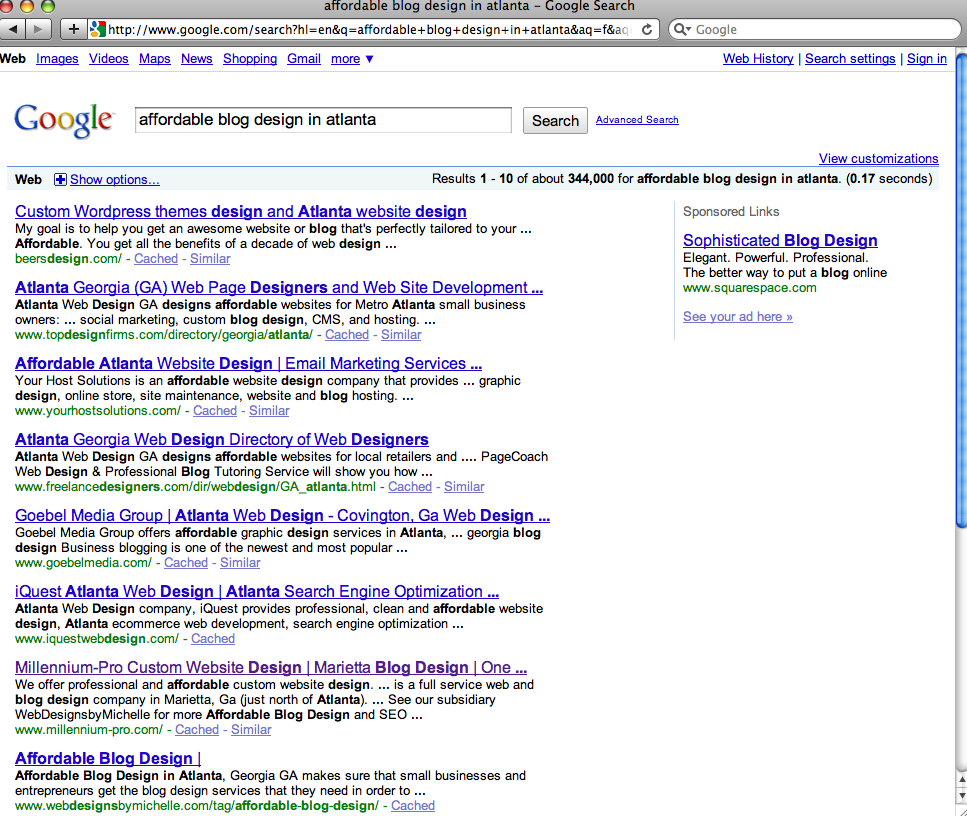Click the vertical scrollbar thumb

[x=961, y=290]
